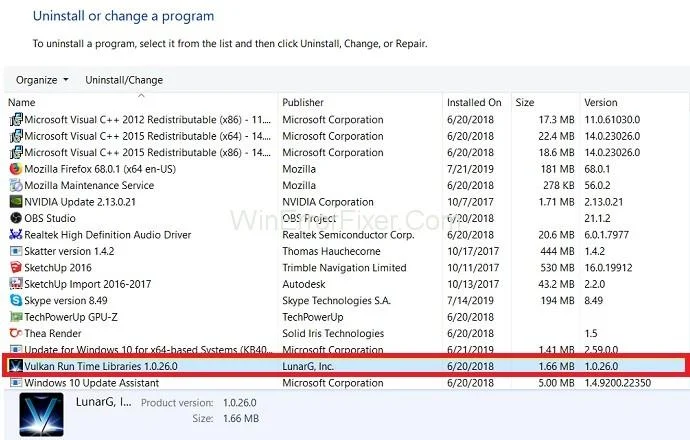The width and height of the screenshot is (690, 440).
Task: Open the Organize dropdown menu
Action: tap(42, 80)
